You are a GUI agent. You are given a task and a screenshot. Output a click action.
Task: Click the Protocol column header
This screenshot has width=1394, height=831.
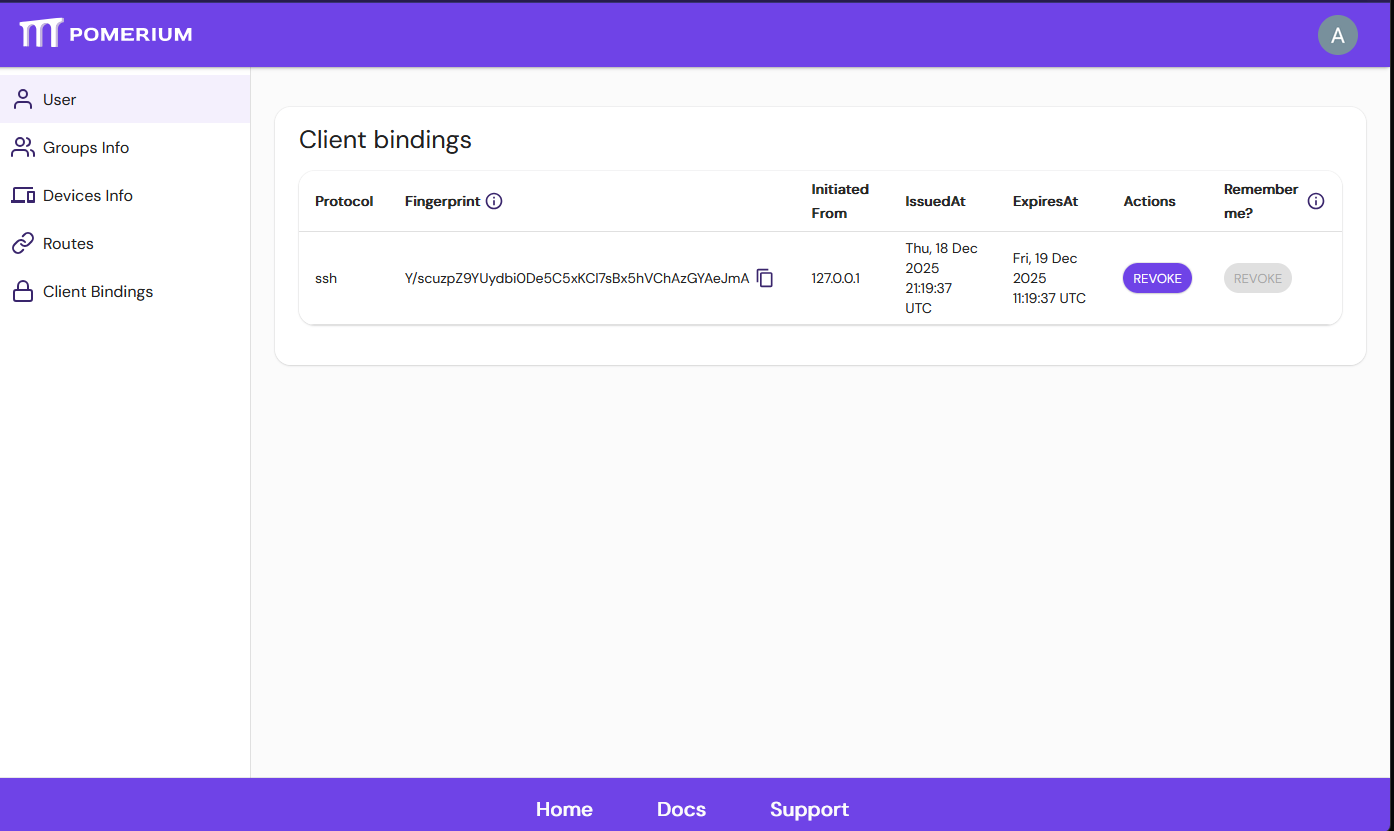pos(344,201)
